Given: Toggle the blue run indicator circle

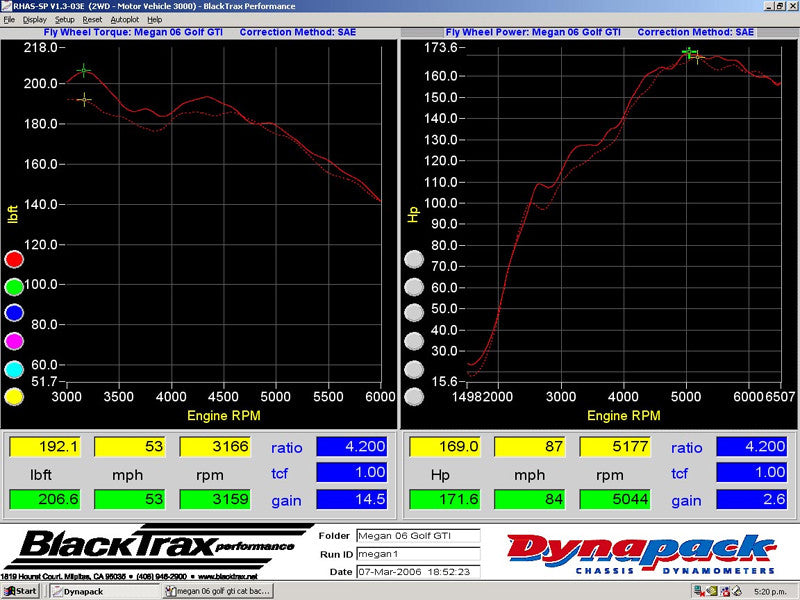Looking at the screenshot, I should [14, 314].
